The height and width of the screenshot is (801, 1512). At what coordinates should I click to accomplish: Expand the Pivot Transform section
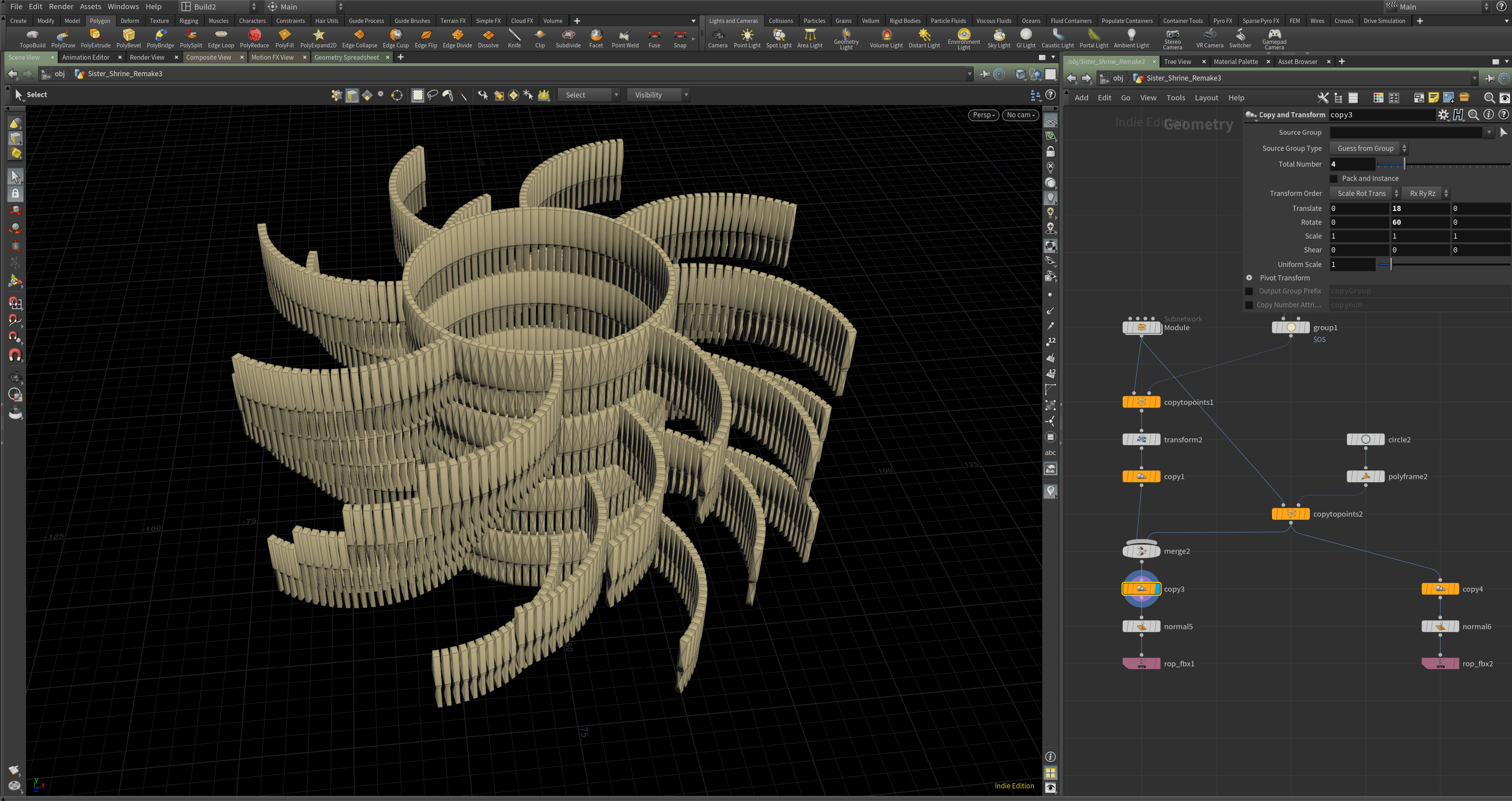tap(1249, 278)
